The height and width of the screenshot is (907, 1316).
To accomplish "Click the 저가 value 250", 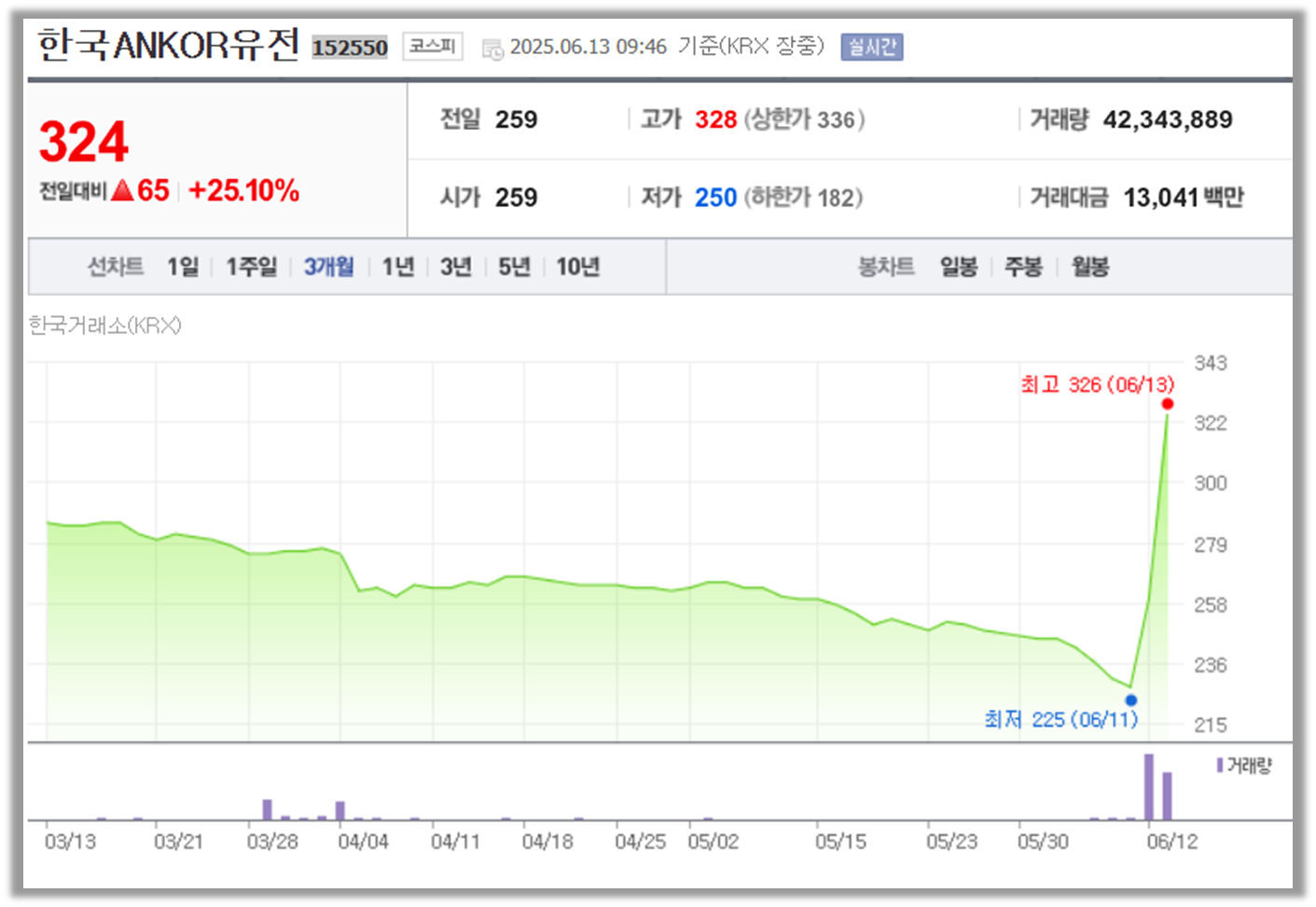I will [x=716, y=198].
